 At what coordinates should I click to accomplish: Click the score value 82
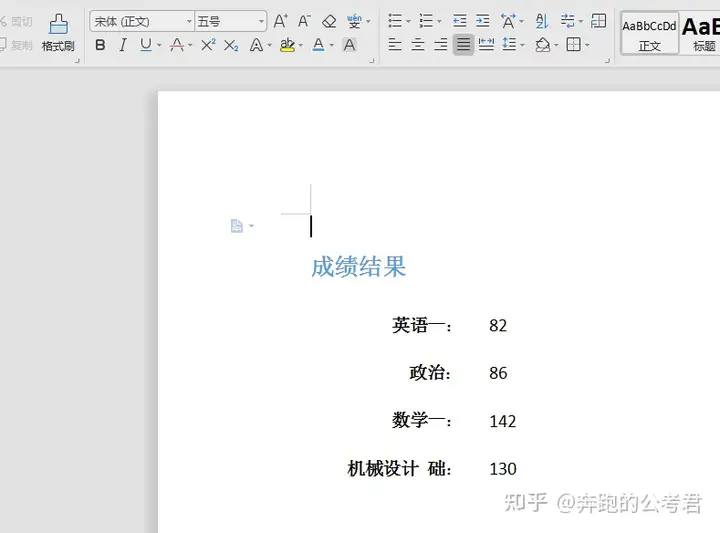click(x=498, y=325)
